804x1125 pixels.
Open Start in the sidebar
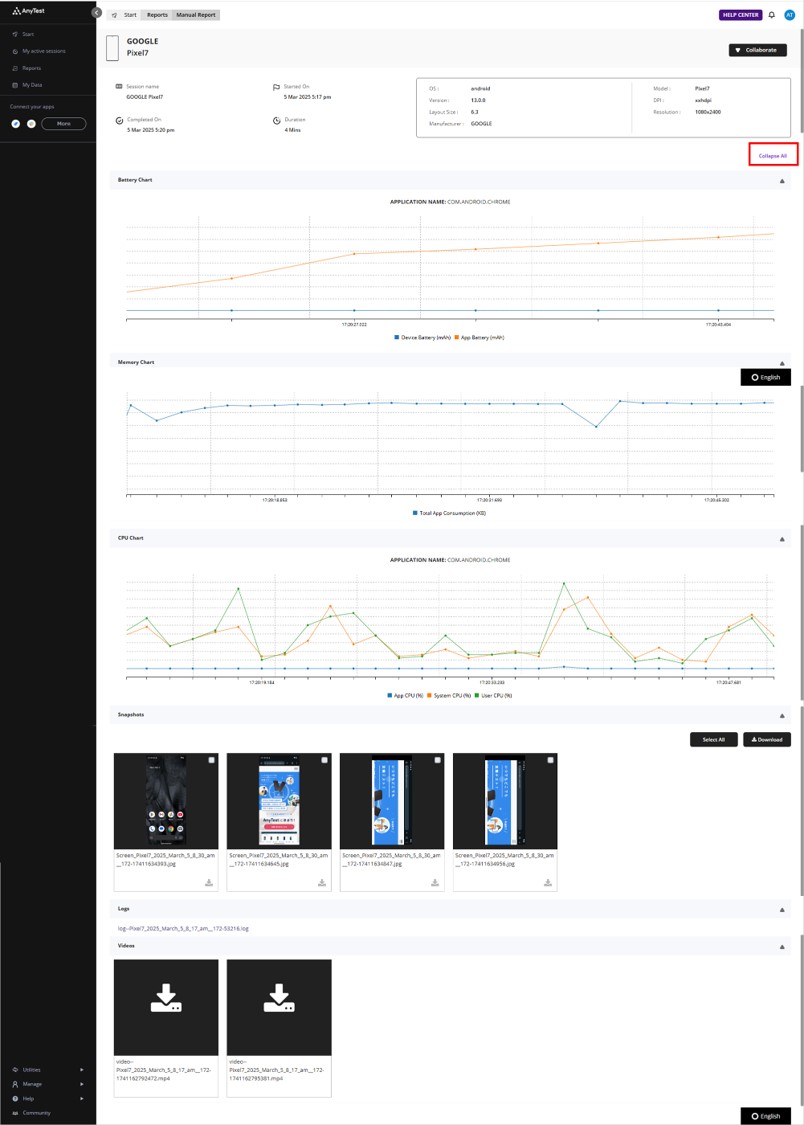pyautogui.click(x=28, y=34)
